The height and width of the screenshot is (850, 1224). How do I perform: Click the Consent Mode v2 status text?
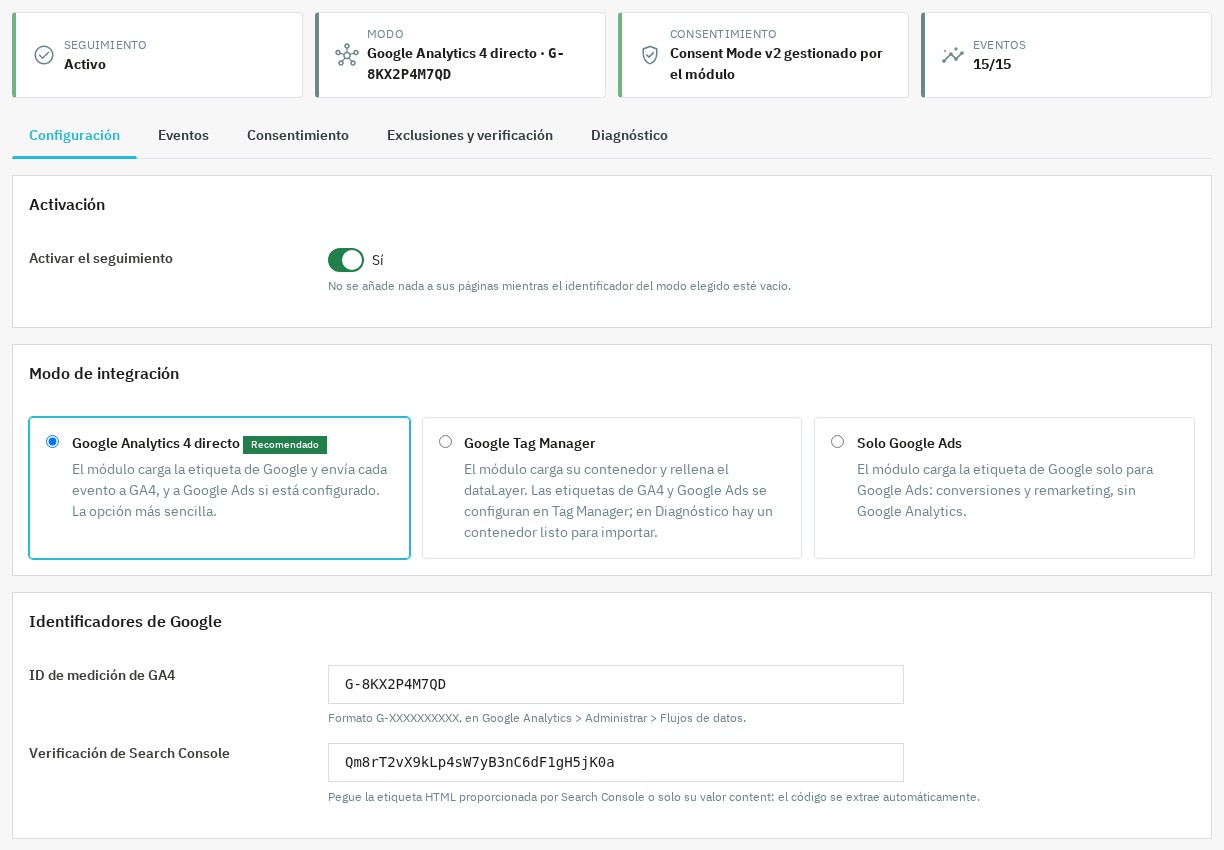click(x=776, y=64)
